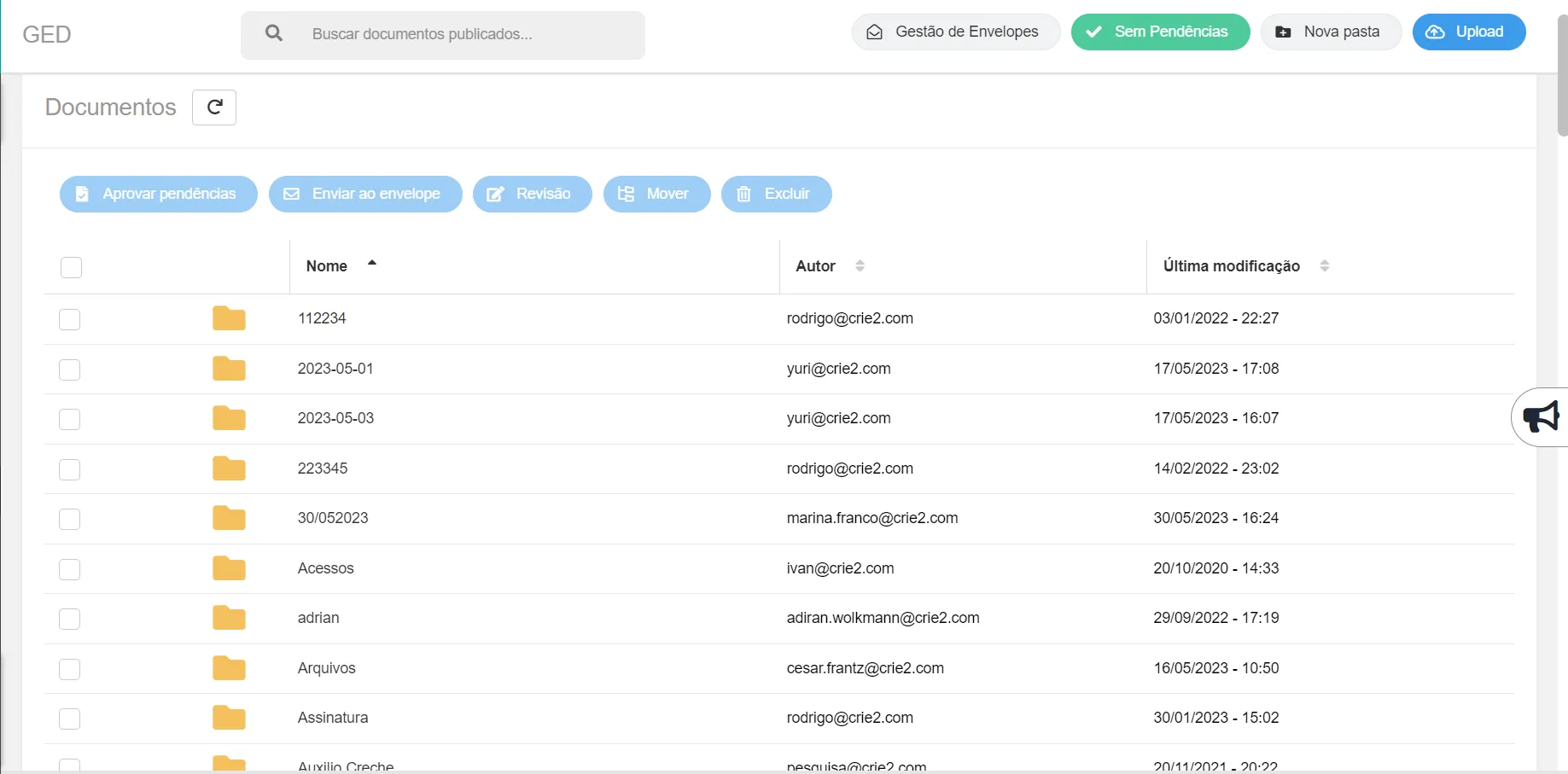This screenshot has width=1568, height=774.
Task: Click the Sem Pendências button
Action: coord(1161,32)
